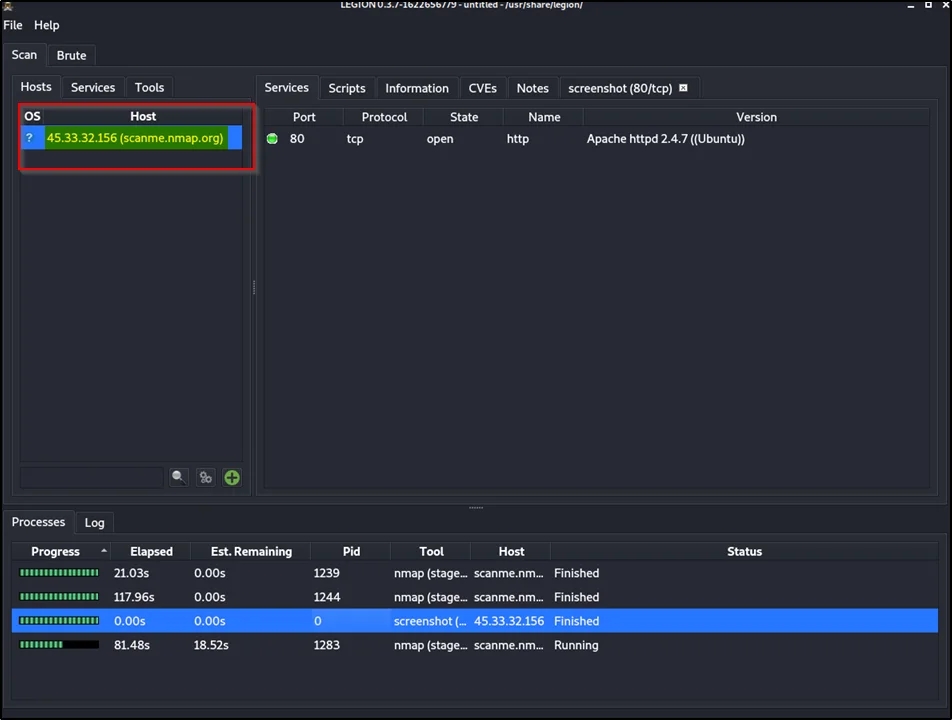Switch to the Brute tab
The image size is (952, 720).
71,56
